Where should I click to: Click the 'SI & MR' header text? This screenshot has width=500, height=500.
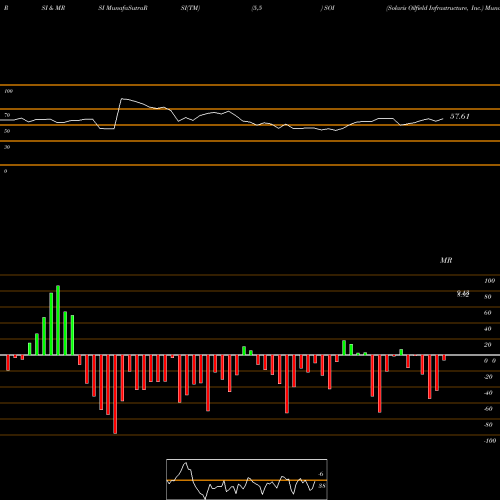[53, 8]
